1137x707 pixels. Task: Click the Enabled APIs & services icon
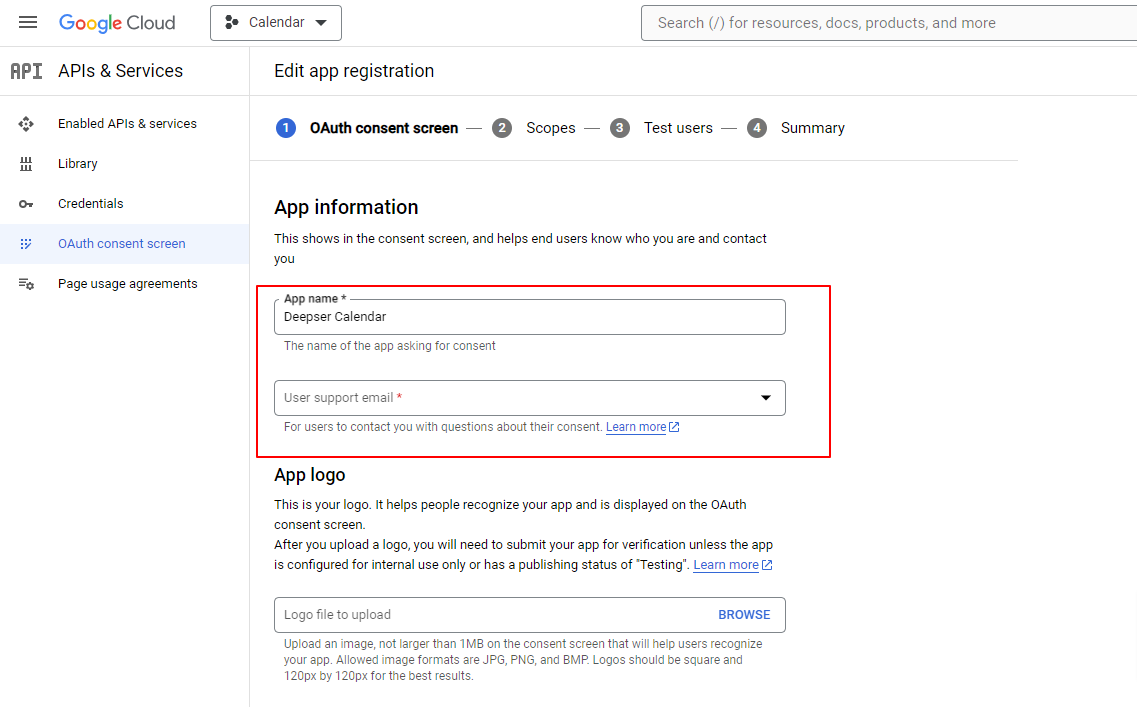point(26,124)
